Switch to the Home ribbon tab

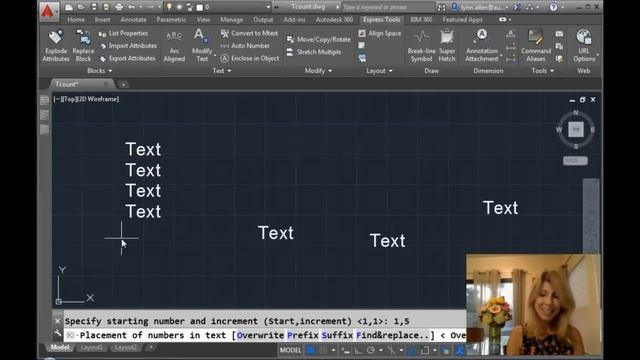(76, 20)
